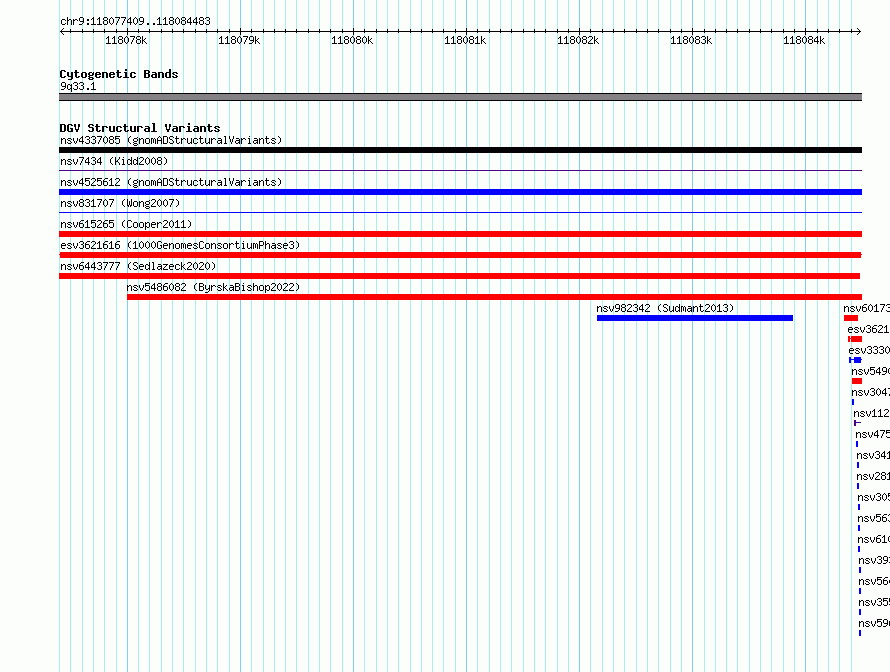Open the 'nsv4525612 (gnomADStructuralVariants)' label
The width and height of the screenshot is (890, 672).
171,182
